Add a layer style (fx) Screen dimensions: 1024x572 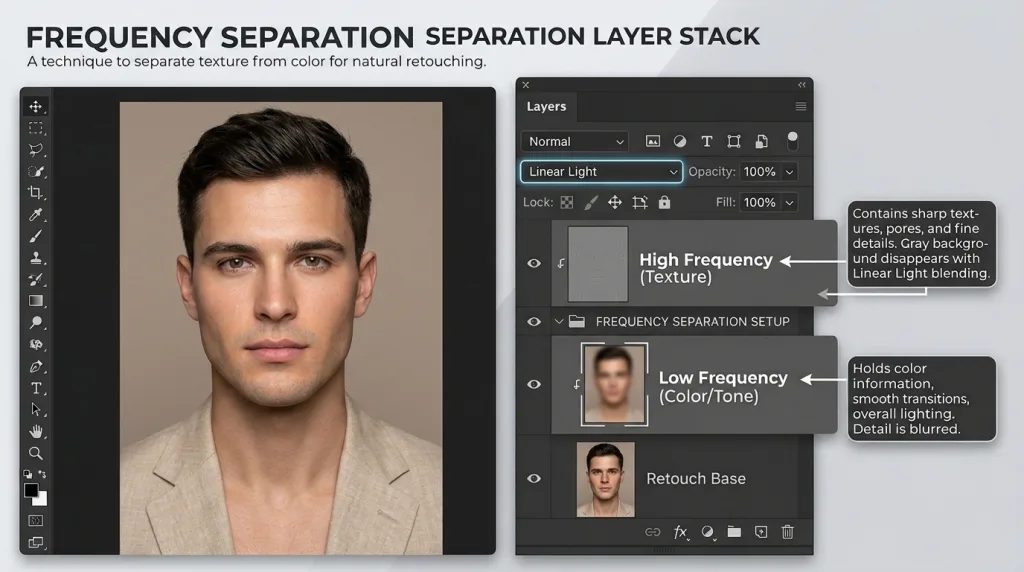click(680, 532)
